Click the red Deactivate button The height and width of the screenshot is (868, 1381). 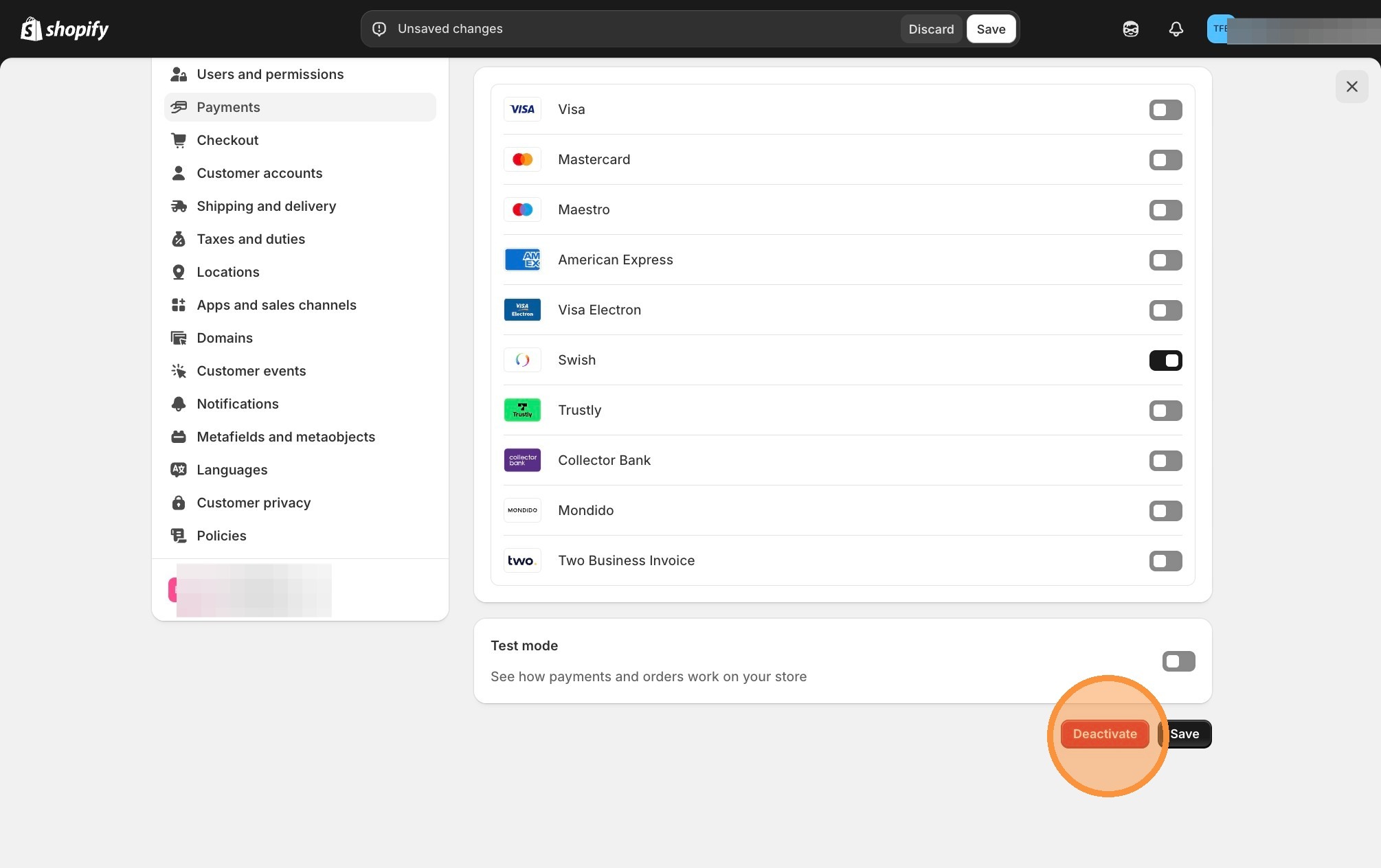(1104, 734)
